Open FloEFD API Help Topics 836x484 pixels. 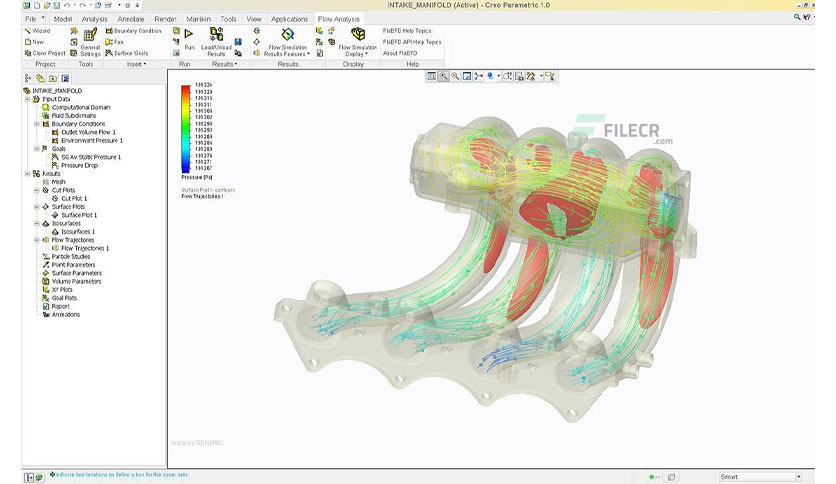coord(412,42)
